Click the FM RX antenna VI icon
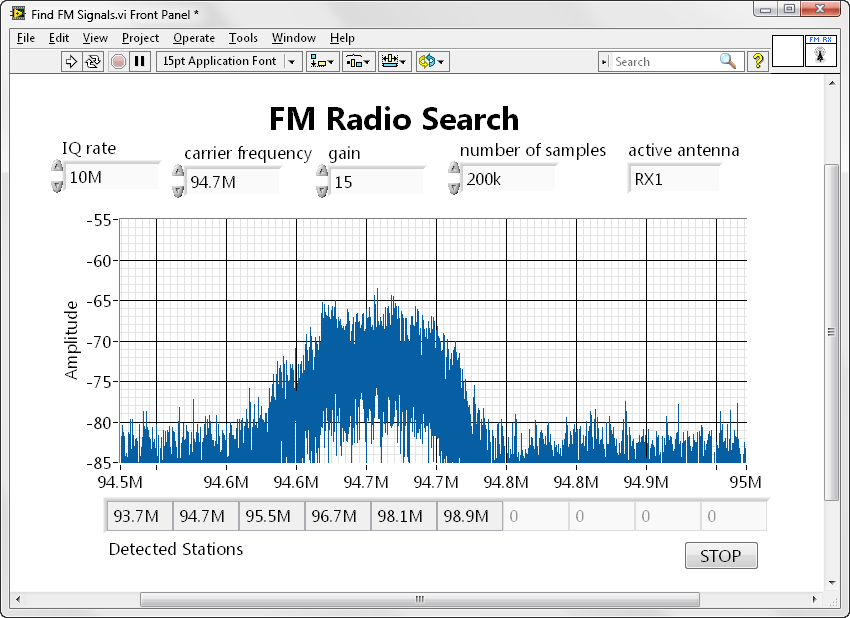 point(821,53)
